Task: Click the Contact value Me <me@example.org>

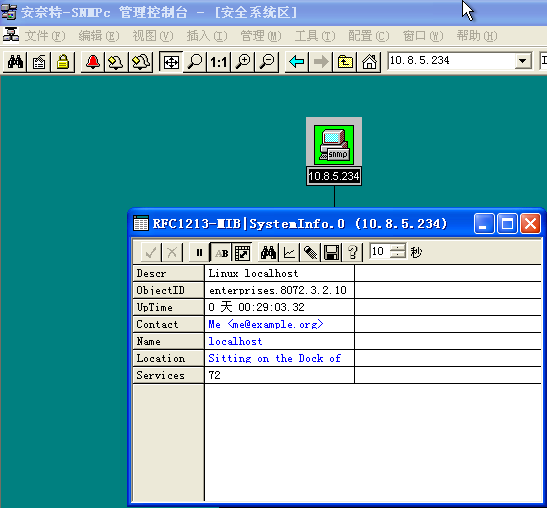Action: pyautogui.click(x=266, y=324)
